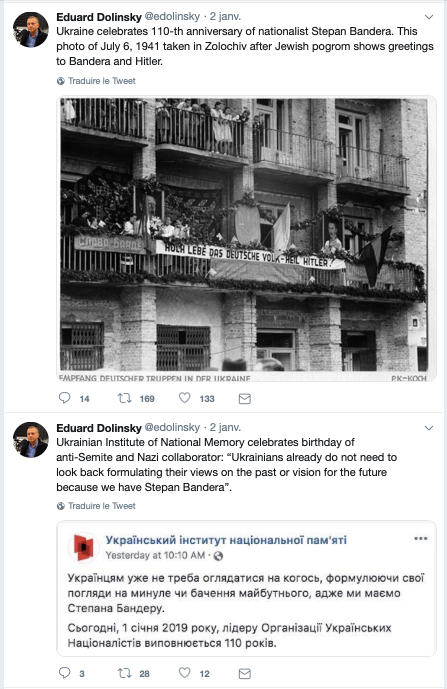Viewport: 447px width, 689px height.
Task: Like the first tweet with 133 likes
Action: [x=185, y=398]
